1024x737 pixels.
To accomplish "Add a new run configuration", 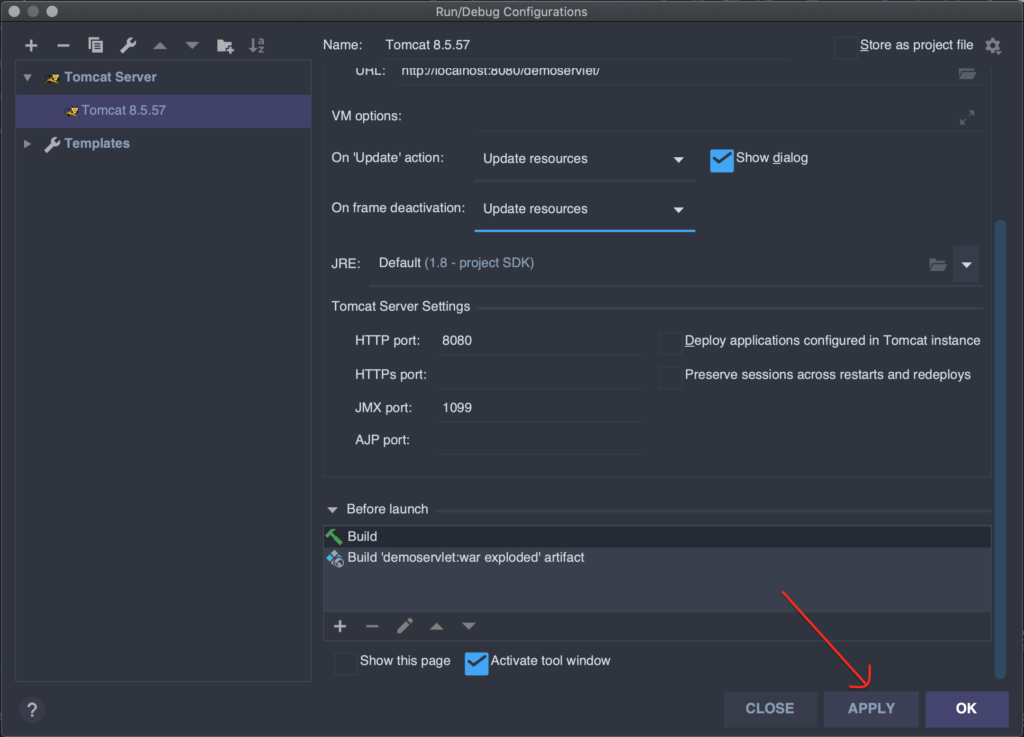I will tap(31, 45).
